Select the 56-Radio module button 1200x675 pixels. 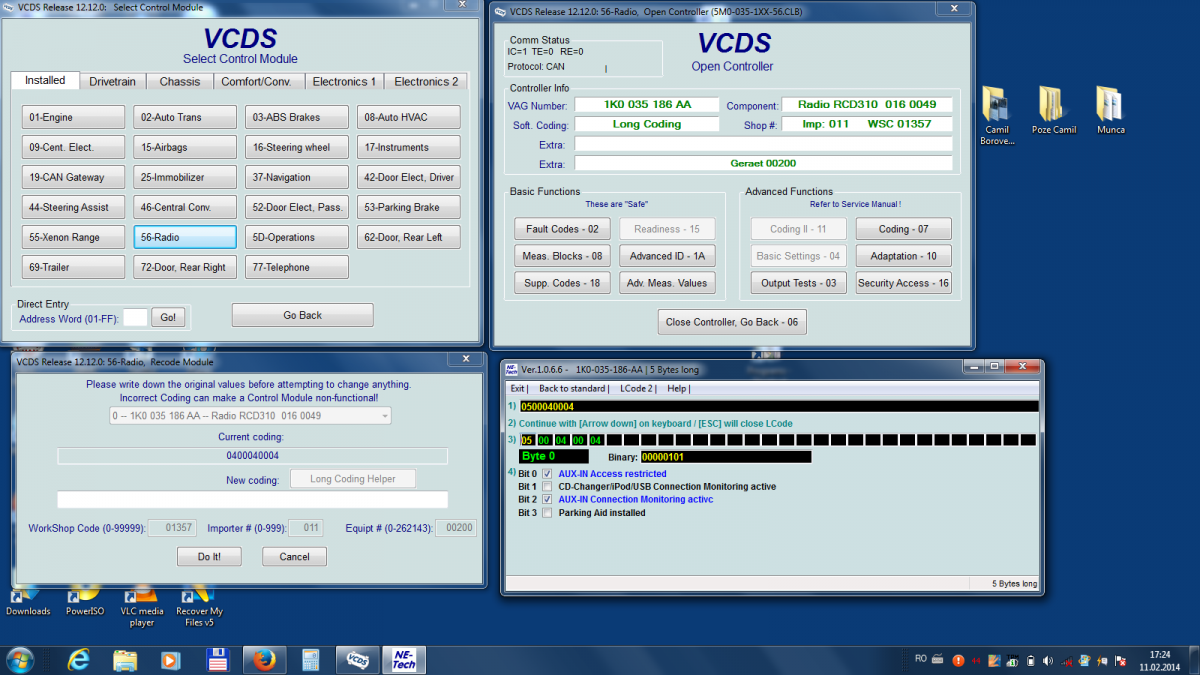[185, 237]
